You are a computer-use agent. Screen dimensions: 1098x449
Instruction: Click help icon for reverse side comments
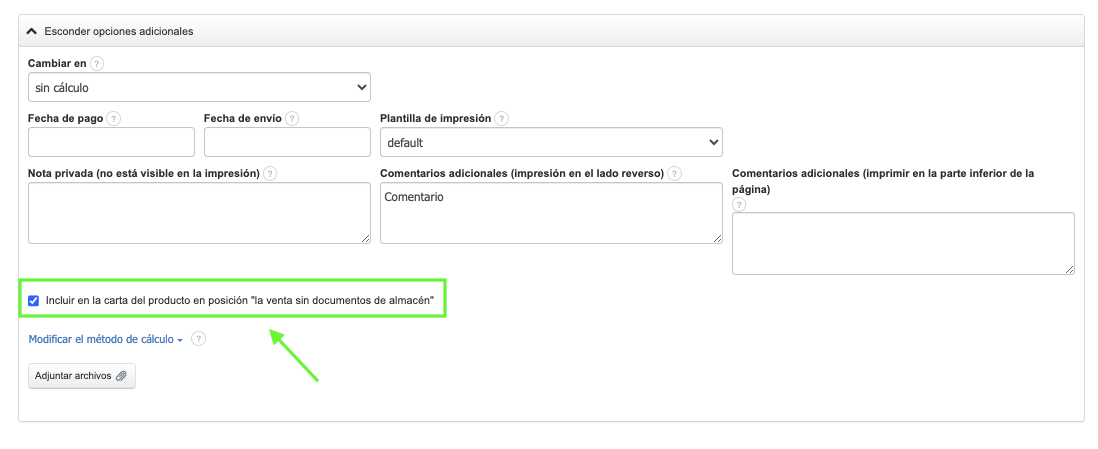pos(675,173)
